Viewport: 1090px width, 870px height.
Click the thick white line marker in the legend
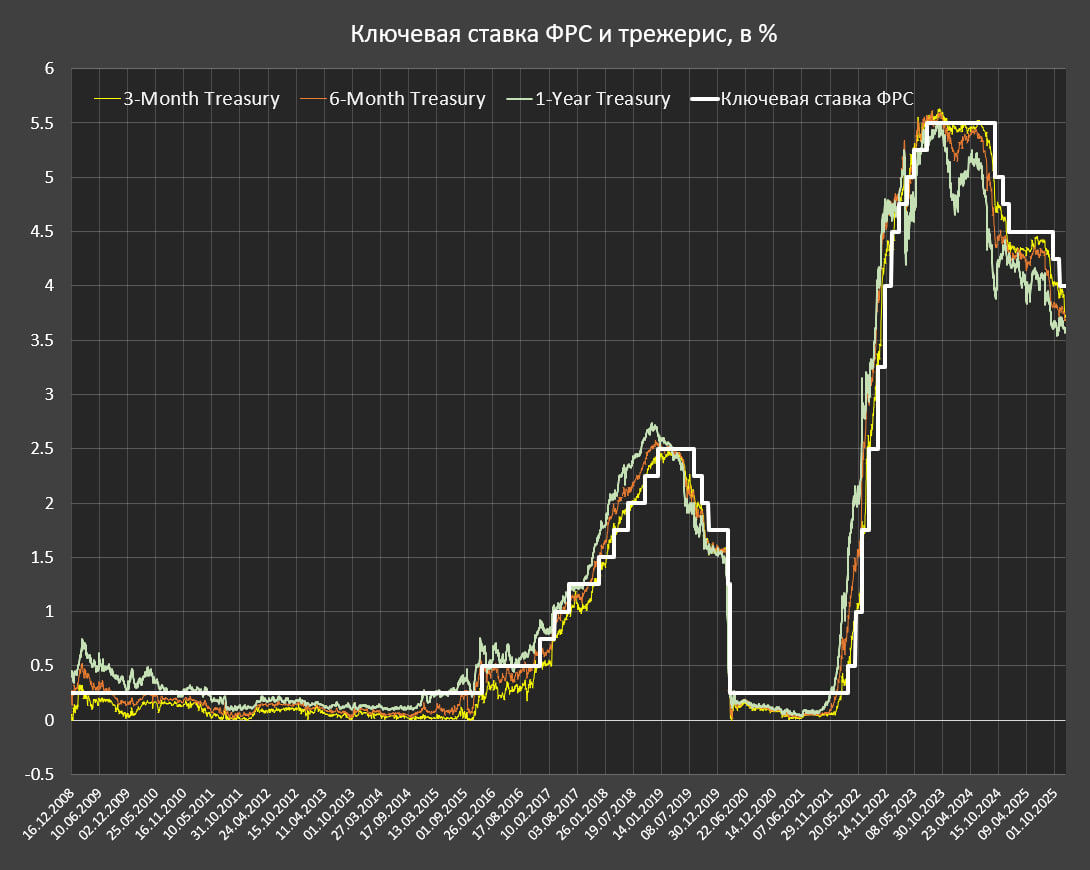pos(706,98)
